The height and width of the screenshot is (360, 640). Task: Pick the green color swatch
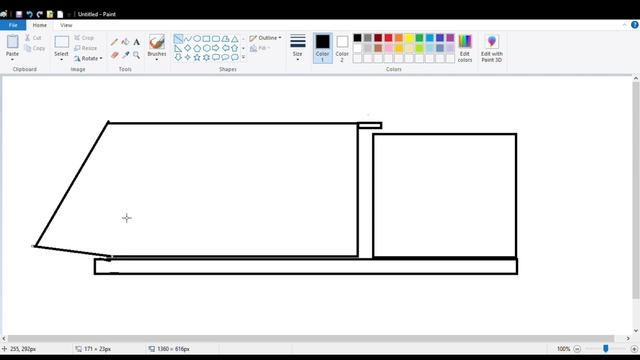tap(419, 38)
